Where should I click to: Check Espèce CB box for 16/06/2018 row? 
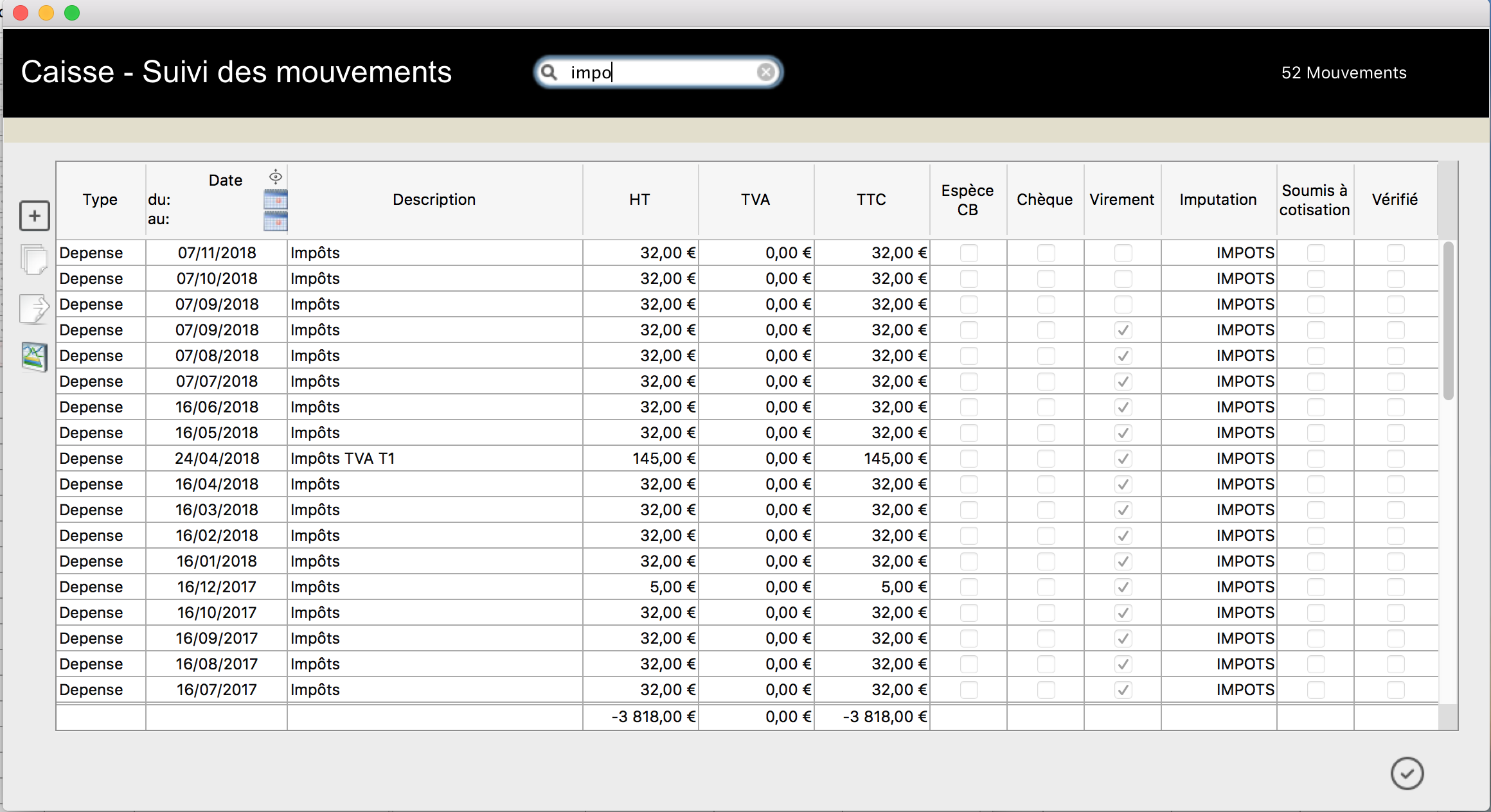tap(969, 407)
